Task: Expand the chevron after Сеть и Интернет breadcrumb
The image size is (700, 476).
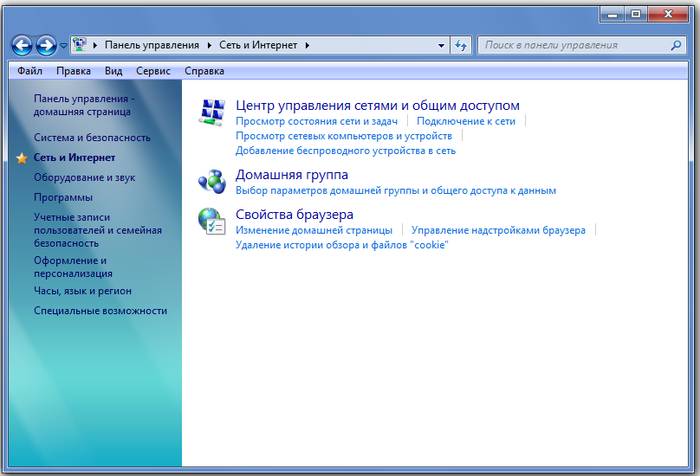Action: click(x=307, y=45)
